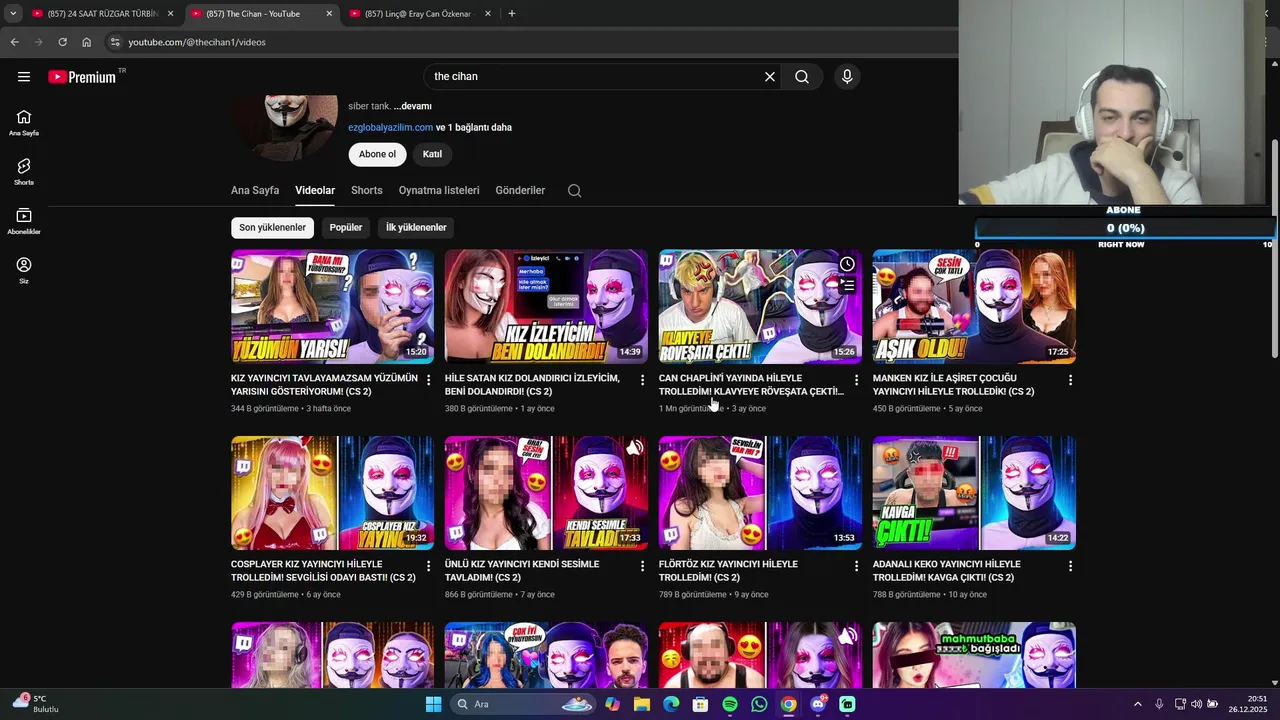Open options for COSPLAYER KIZ video
The height and width of the screenshot is (720, 1280).
(429, 566)
